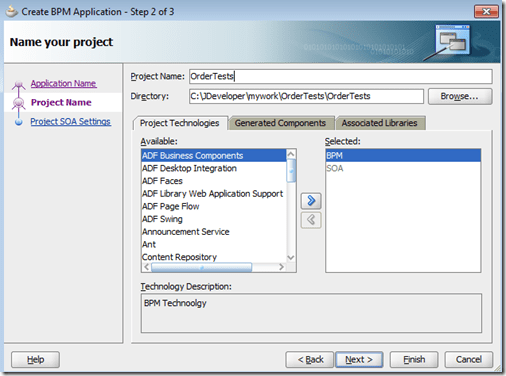Switch to the Generated Components tab

click(x=280, y=123)
